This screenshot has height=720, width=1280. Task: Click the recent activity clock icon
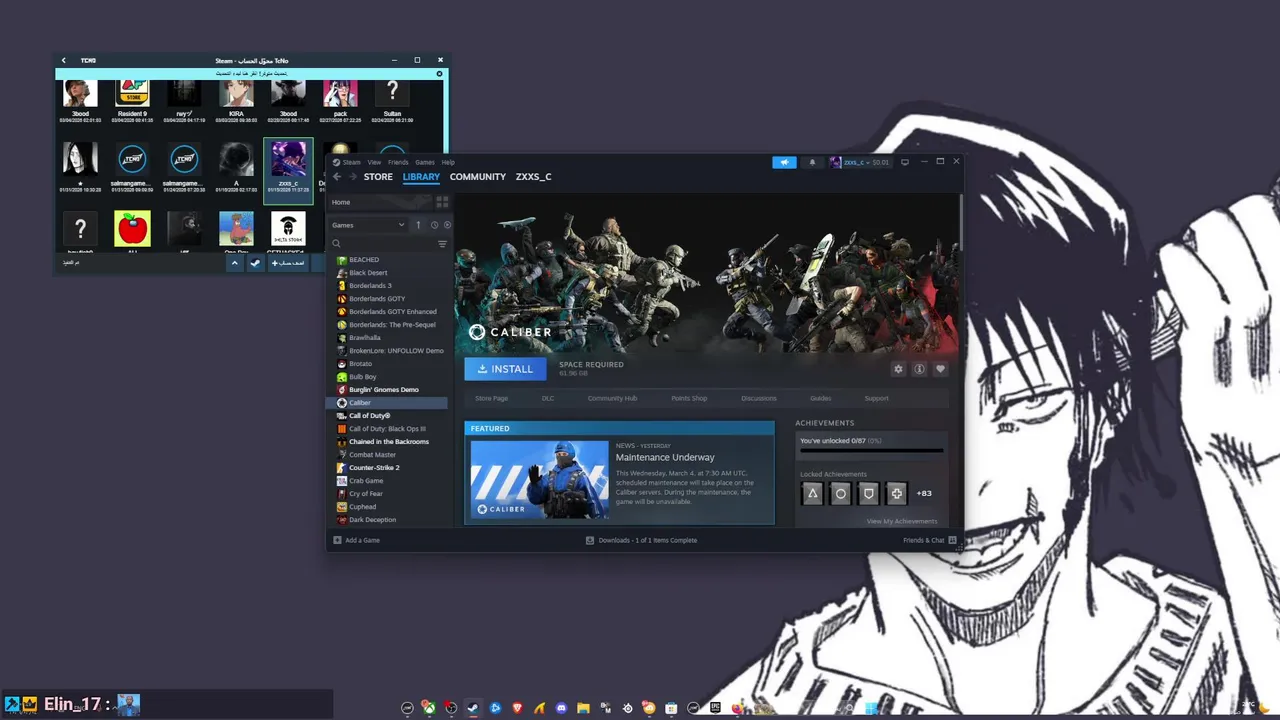(434, 225)
